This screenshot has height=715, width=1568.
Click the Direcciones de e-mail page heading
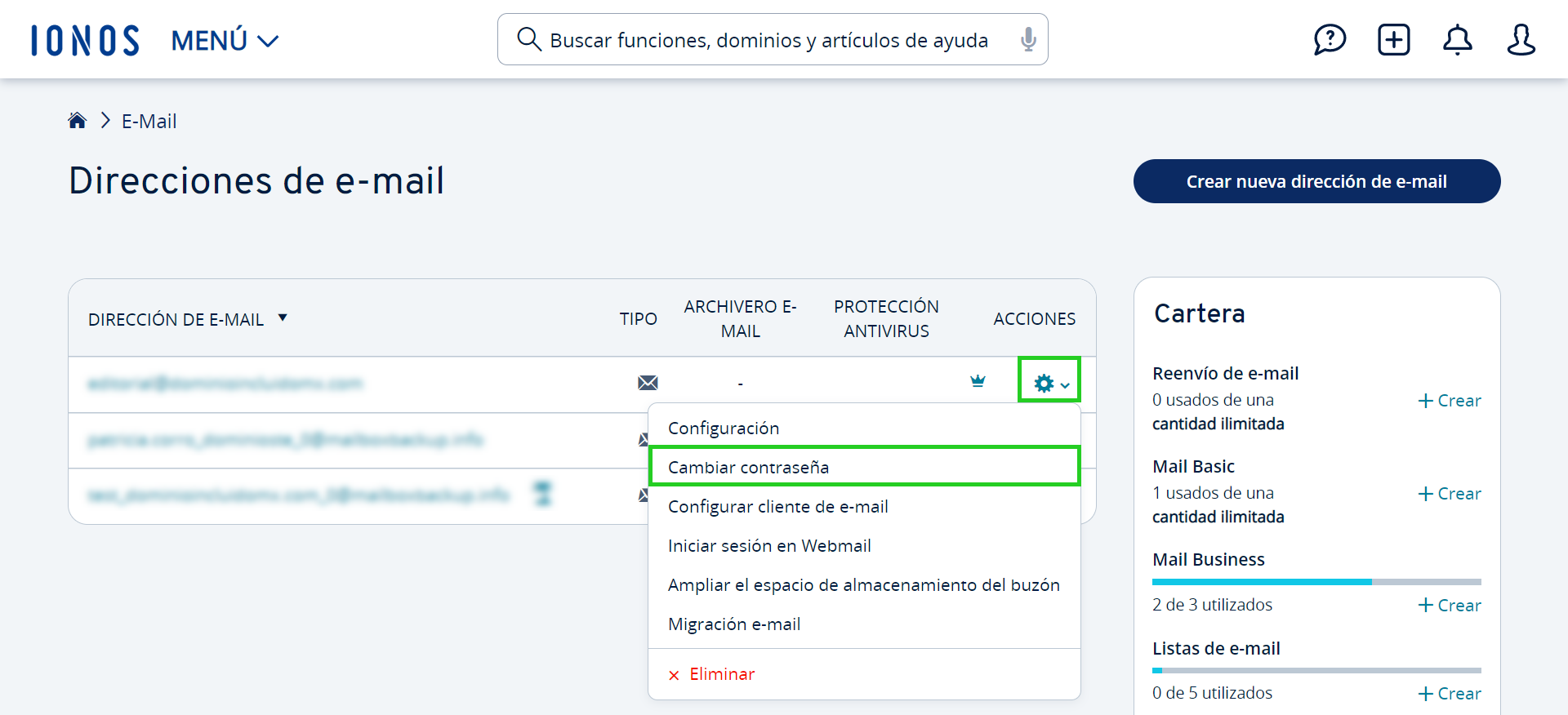point(256,180)
